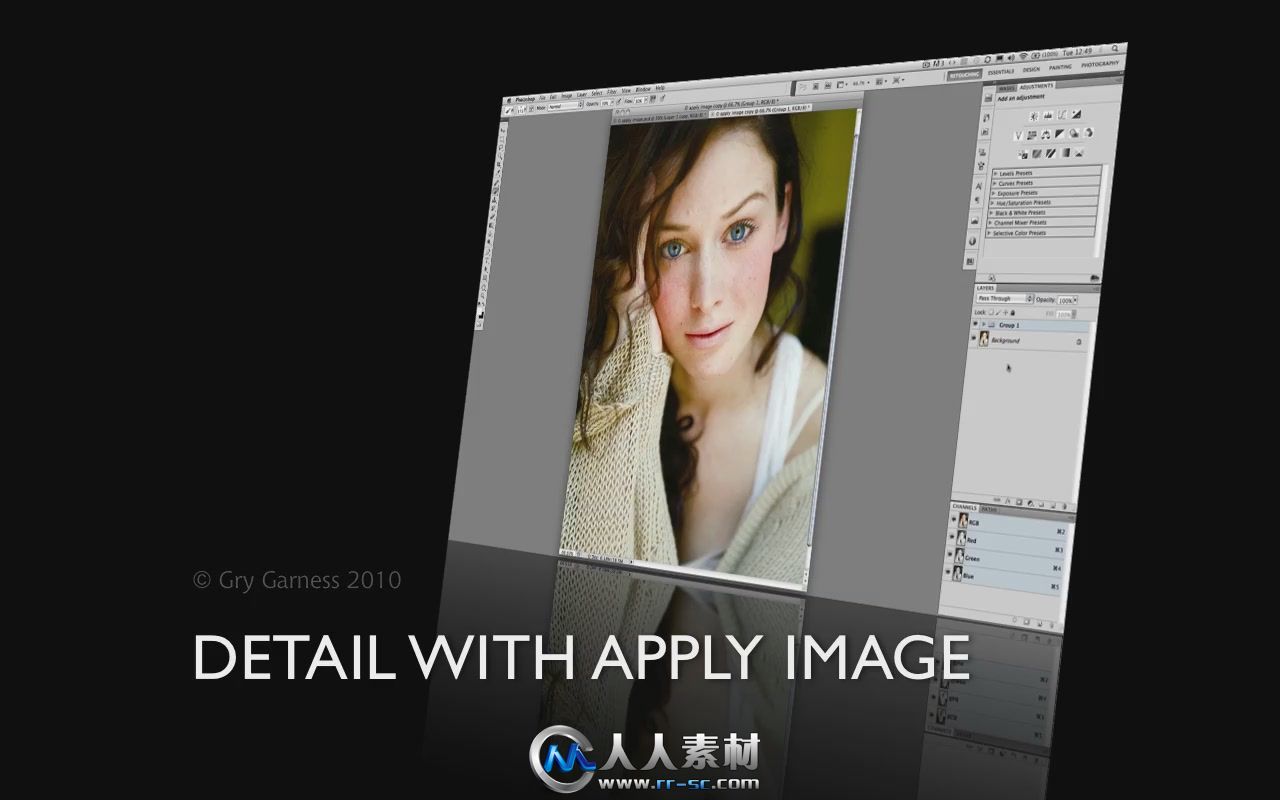Hide the Group 1 layer
Screen dimensions: 1280x800
pos(975,324)
